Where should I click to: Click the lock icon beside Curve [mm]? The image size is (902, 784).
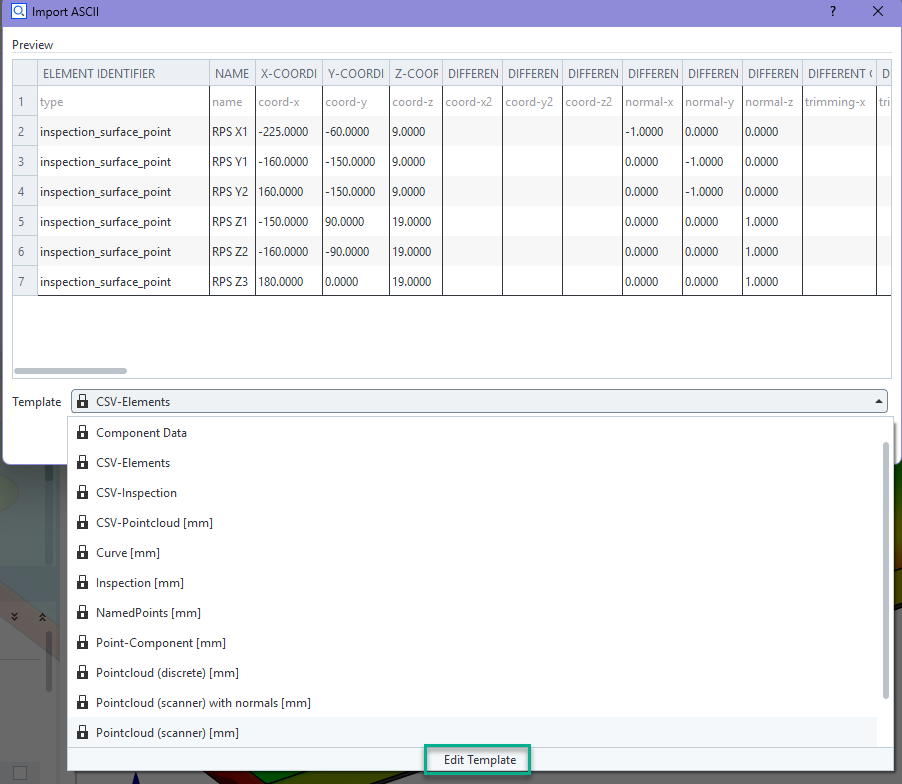[83, 553]
